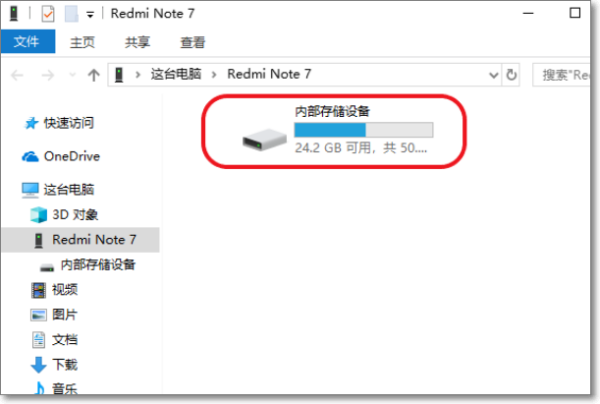Switch to the 主页 ribbon tab
Screen dimensions: 600x404
[82, 42]
